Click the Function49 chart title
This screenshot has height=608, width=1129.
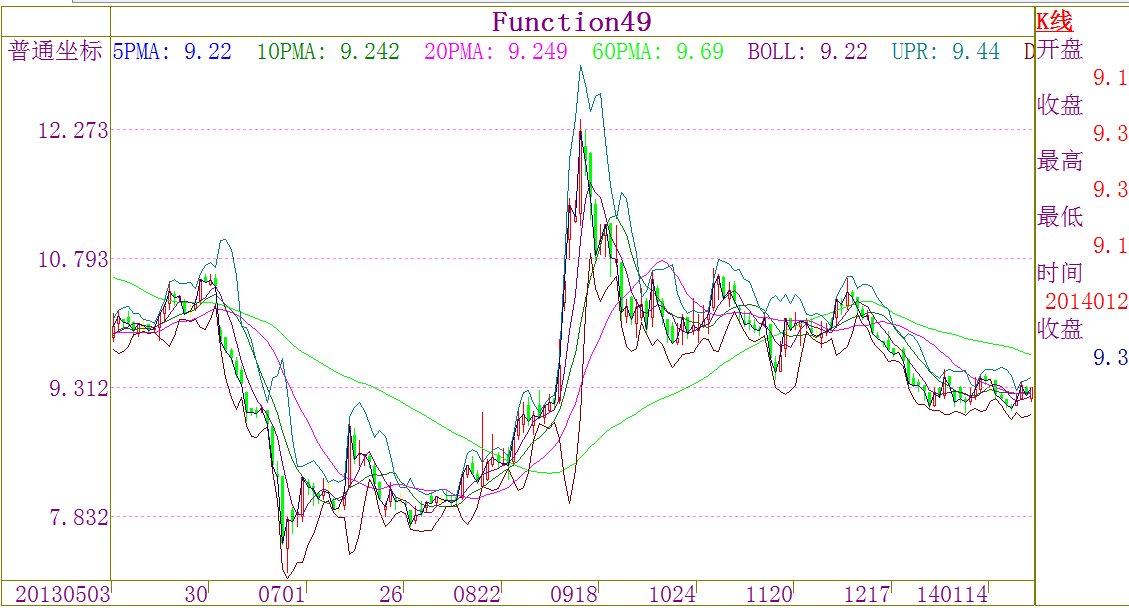click(571, 22)
